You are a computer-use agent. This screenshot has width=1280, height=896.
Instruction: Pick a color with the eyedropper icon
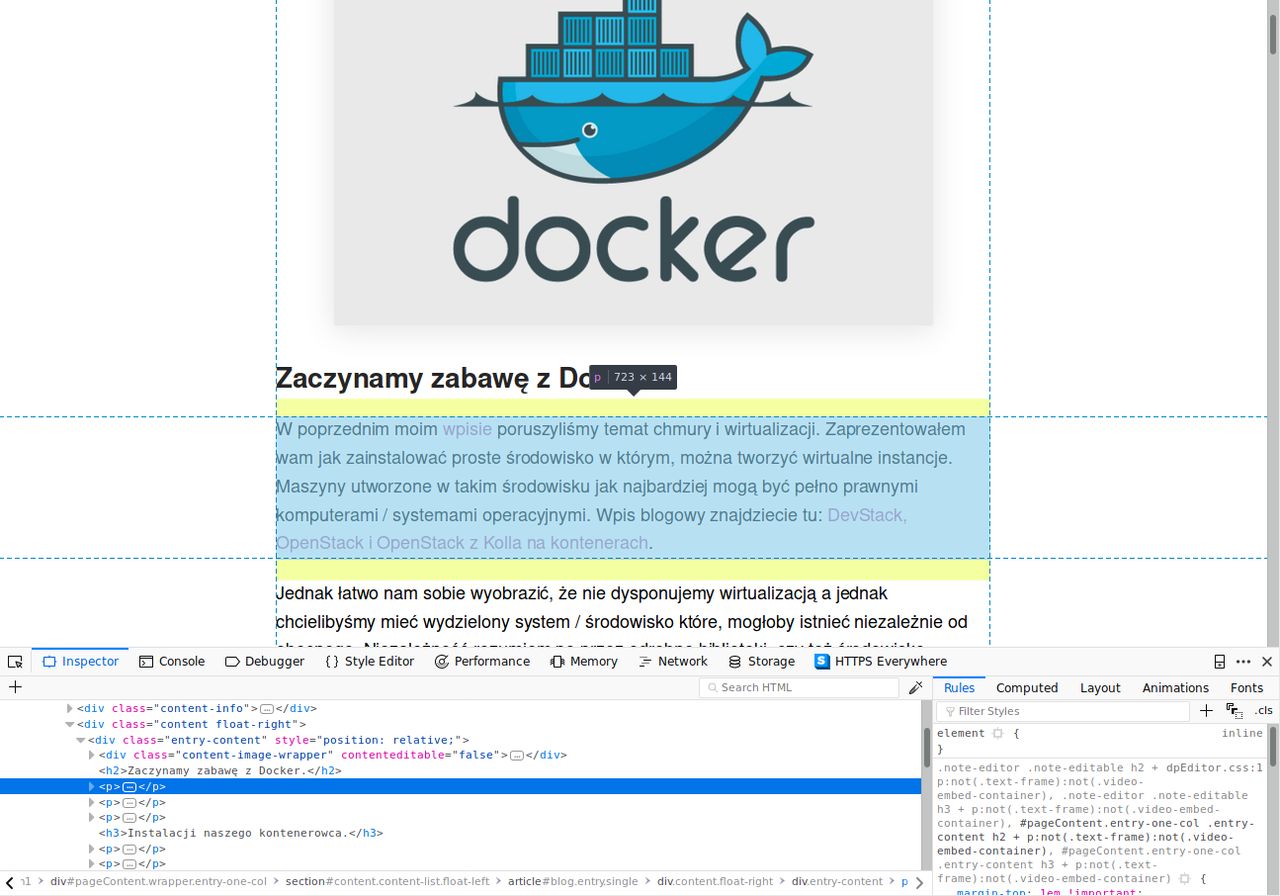(915, 687)
